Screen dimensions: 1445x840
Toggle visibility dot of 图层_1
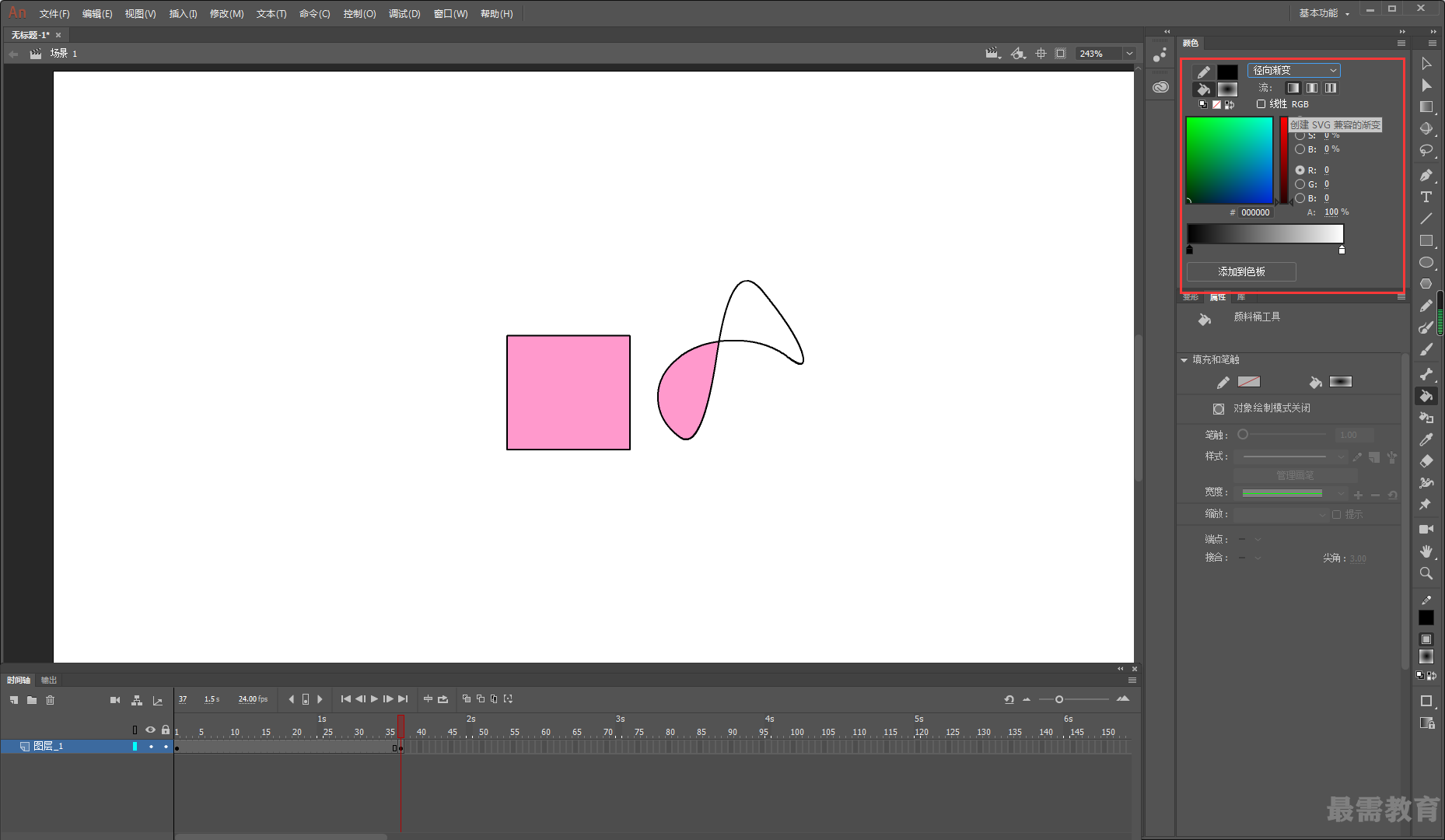coord(151,747)
